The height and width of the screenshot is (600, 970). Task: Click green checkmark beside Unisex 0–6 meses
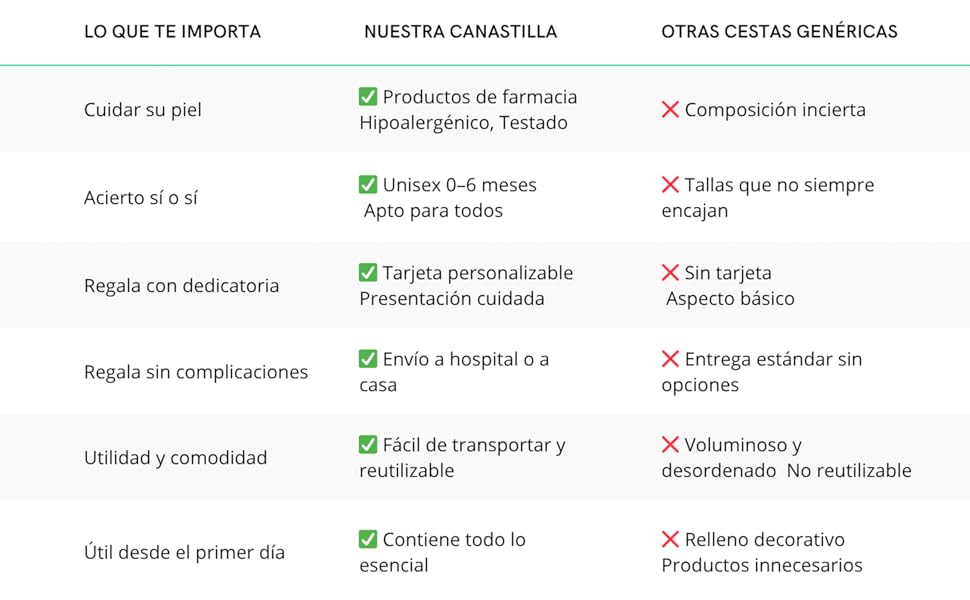pyautogui.click(x=368, y=185)
